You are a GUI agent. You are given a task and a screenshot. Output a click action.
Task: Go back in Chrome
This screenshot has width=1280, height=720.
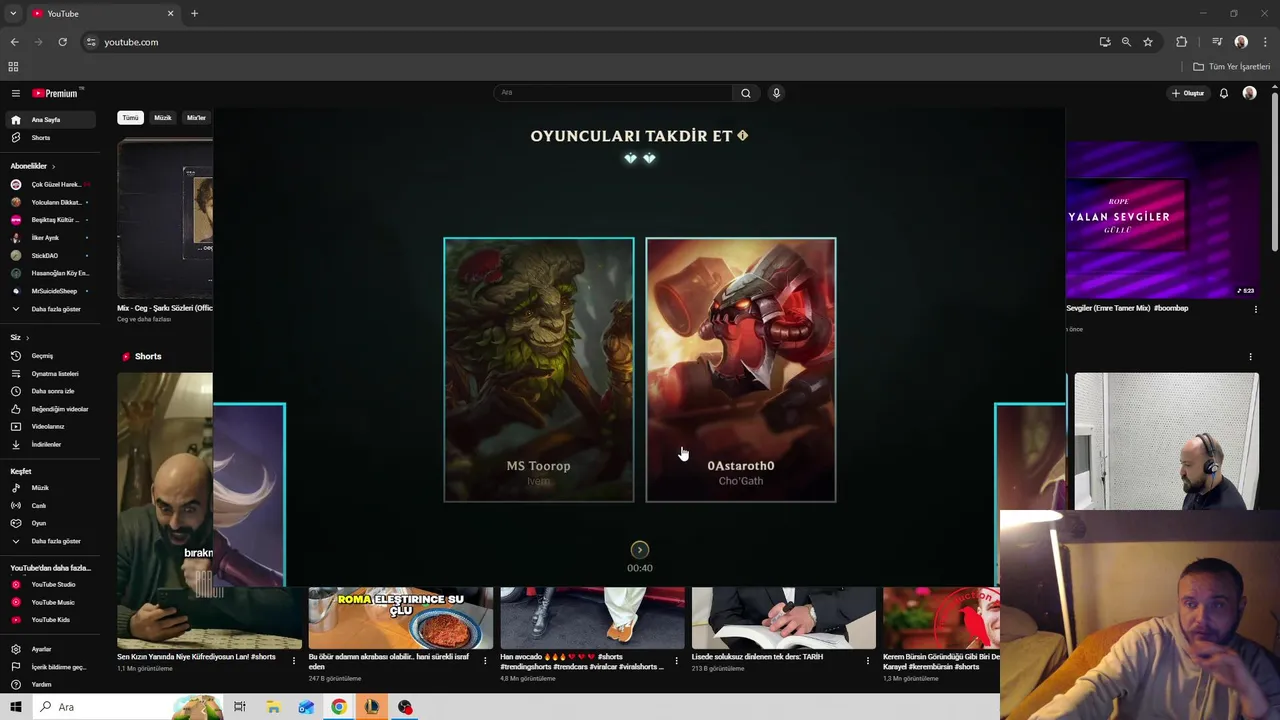click(x=14, y=42)
